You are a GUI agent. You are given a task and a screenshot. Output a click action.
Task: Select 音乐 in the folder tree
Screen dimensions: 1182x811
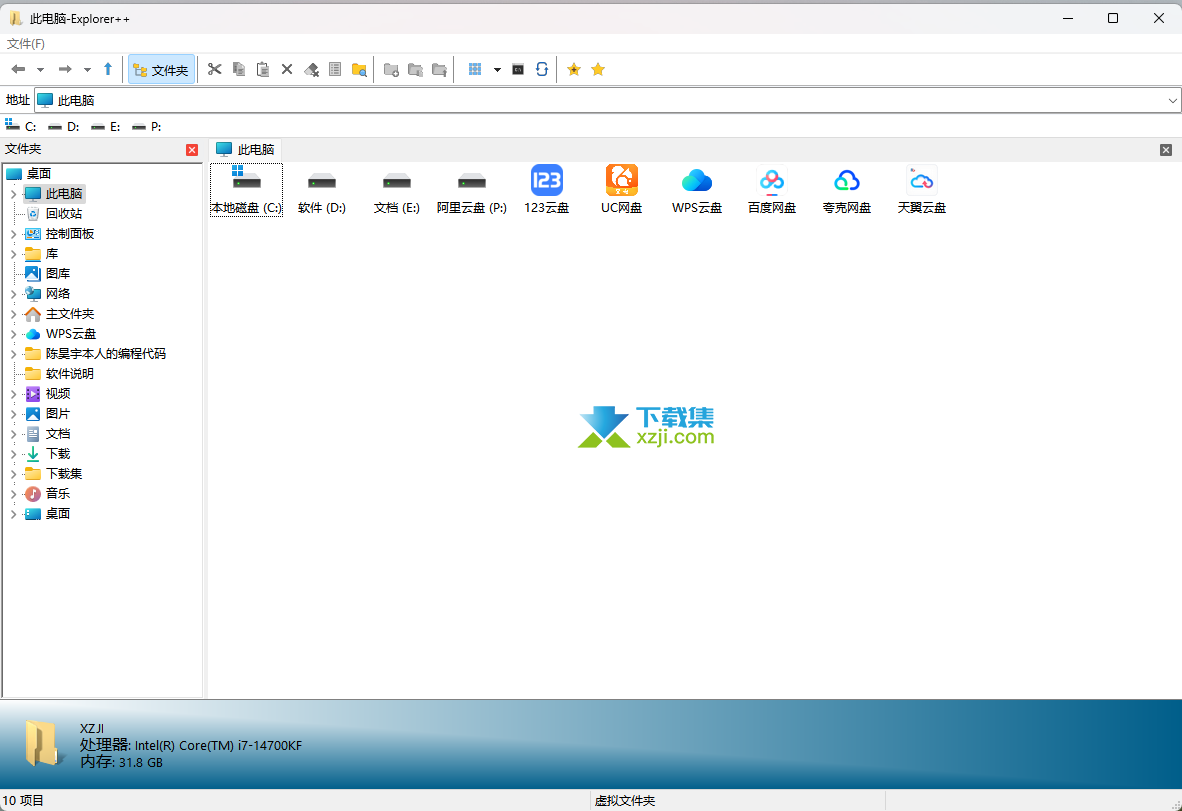[x=58, y=493]
